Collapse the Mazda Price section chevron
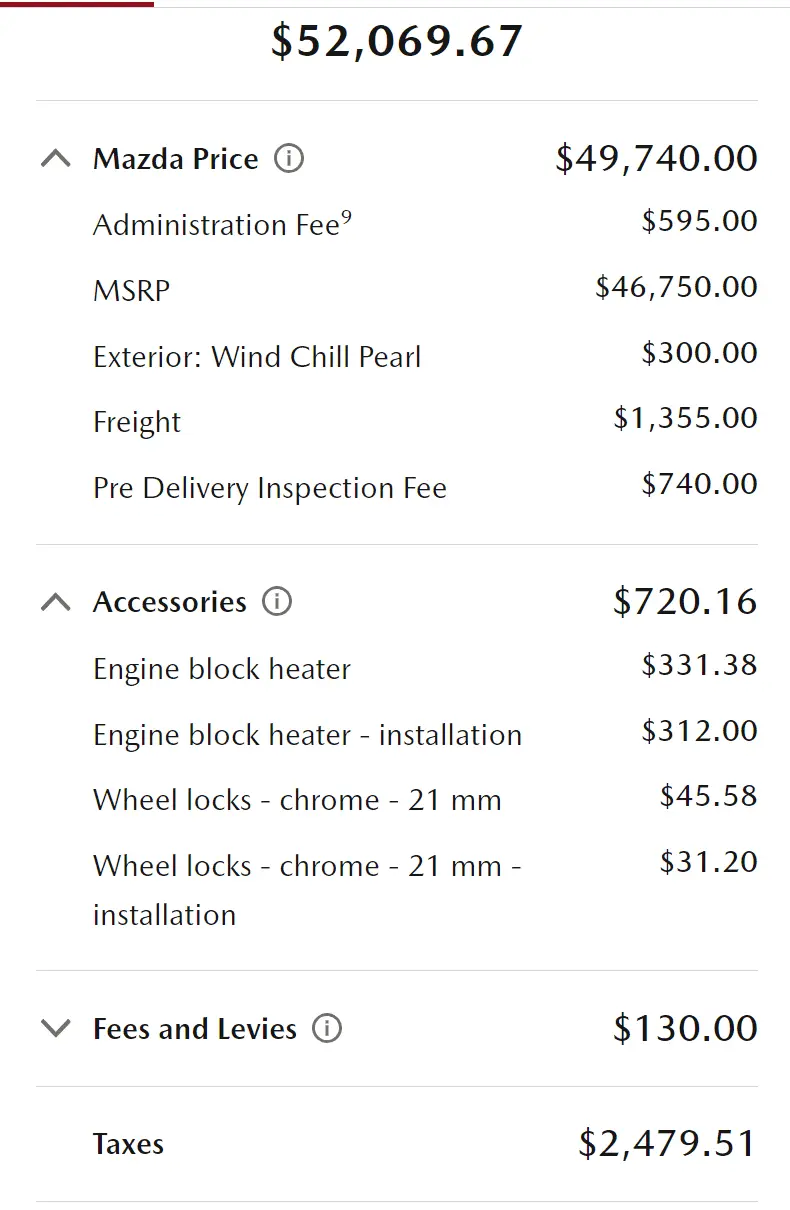 click(56, 158)
